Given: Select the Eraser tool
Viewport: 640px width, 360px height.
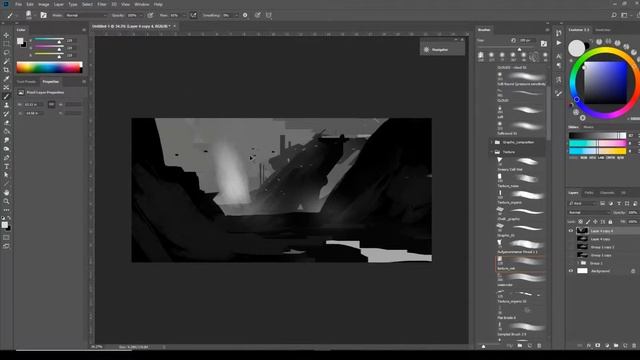Looking at the screenshot, I should tap(6, 122).
